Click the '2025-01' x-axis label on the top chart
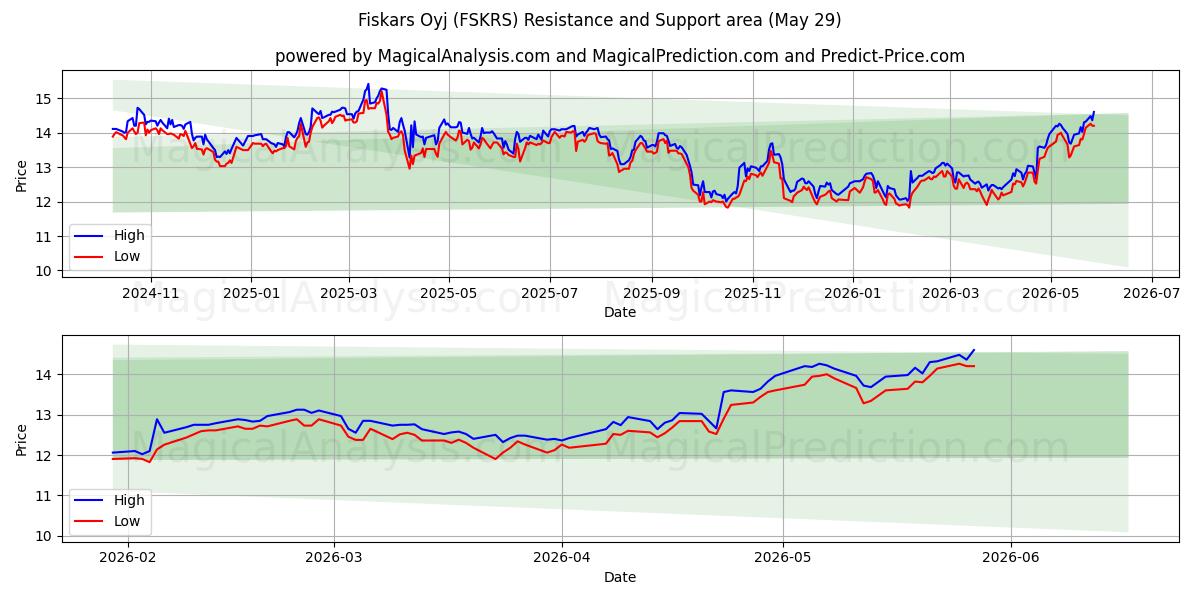 point(250,294)
